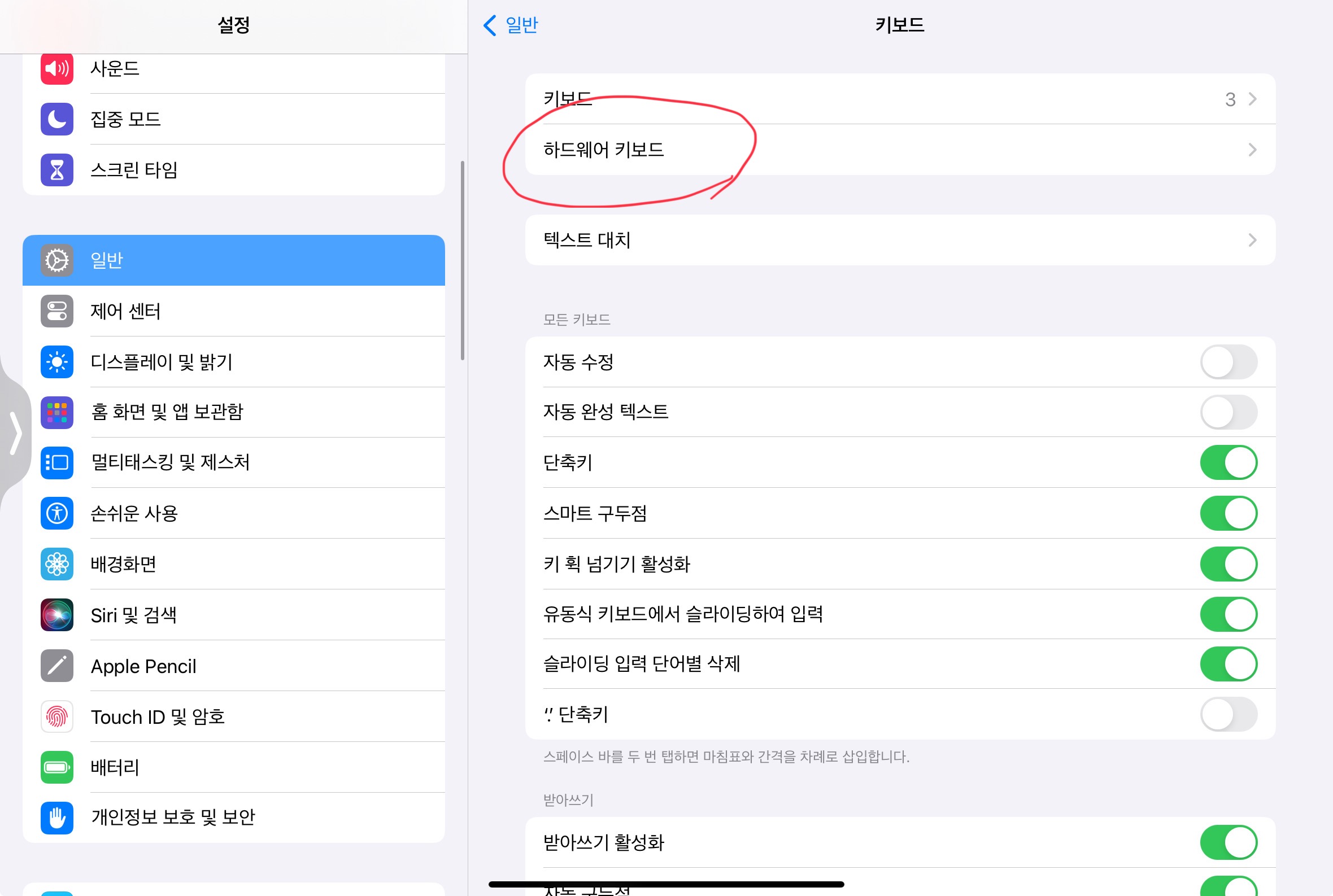
Task: Click the Focus mode (집중 모드) moon icon
Action: pos(56,119)
